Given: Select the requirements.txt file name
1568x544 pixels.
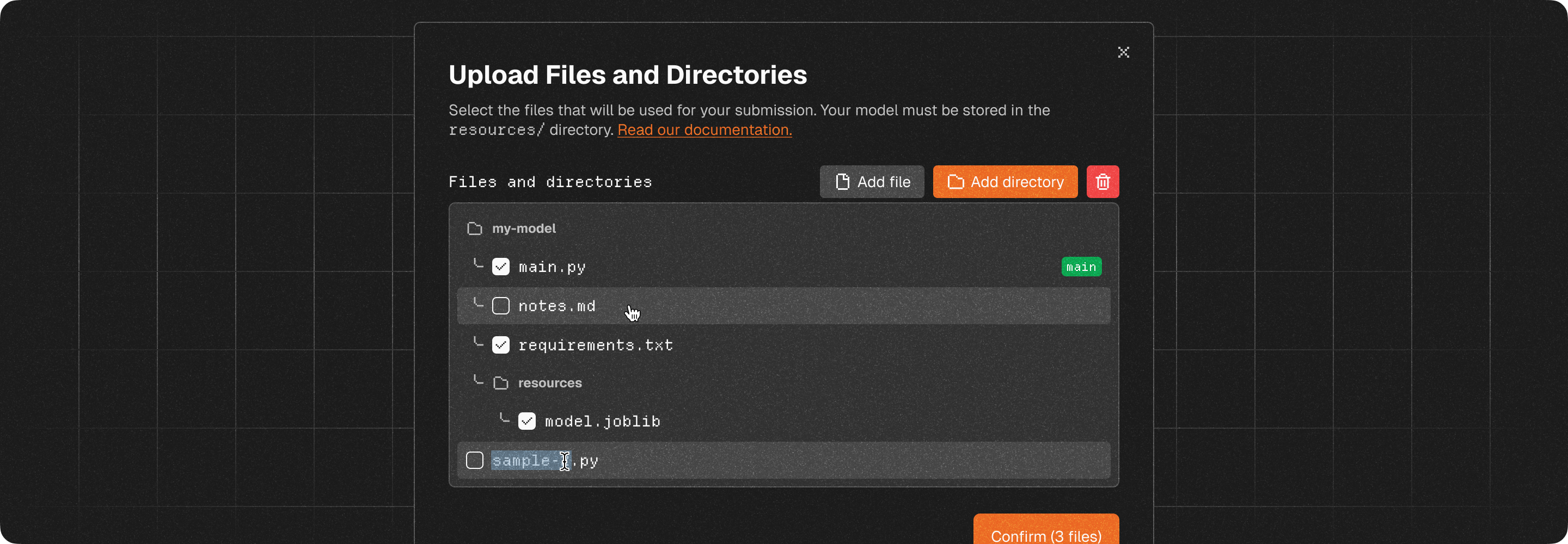Looking at the screenshot, I should click(x=595, y=345).
